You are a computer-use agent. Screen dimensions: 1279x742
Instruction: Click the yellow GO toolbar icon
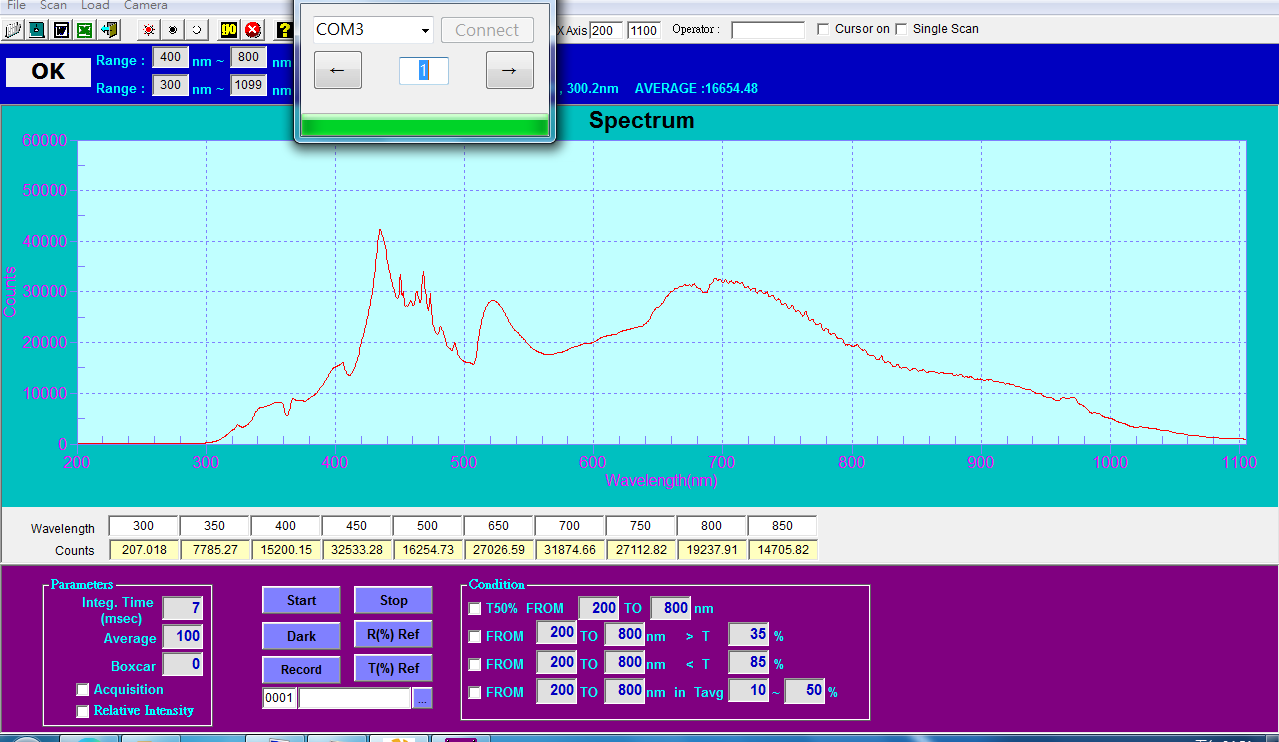coord(229,30)
